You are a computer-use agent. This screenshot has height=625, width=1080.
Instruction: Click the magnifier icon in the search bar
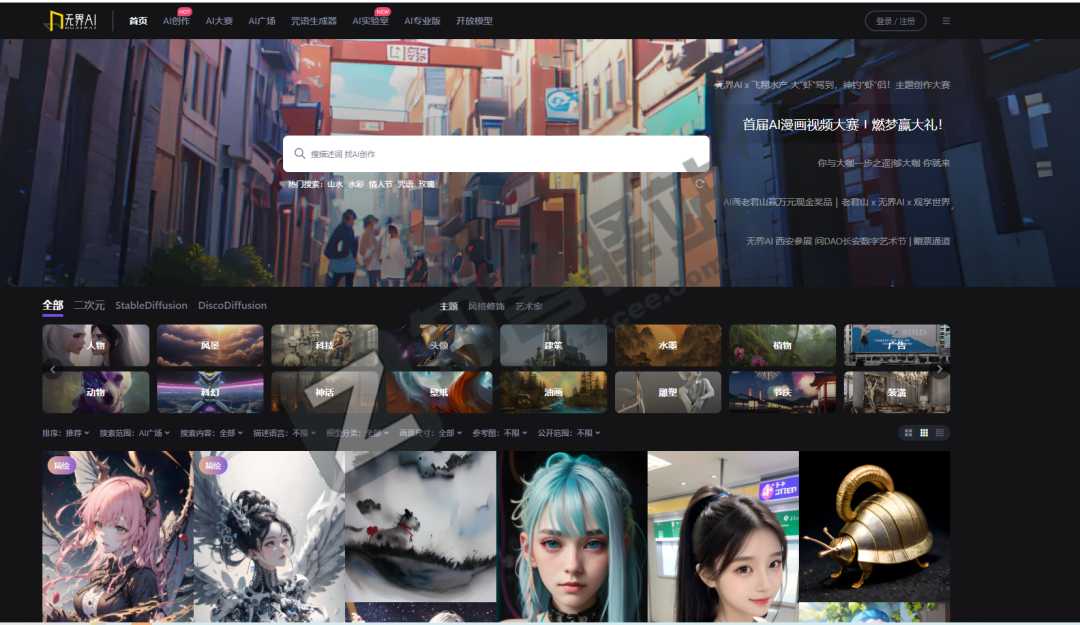click(299, 154)
